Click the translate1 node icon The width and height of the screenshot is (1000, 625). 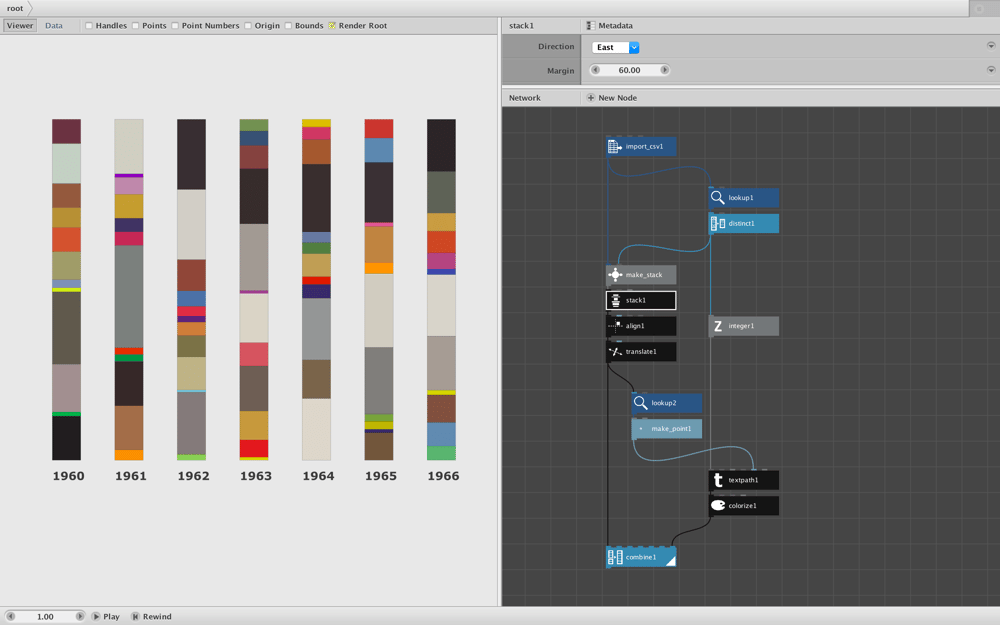tap(615, 351)
